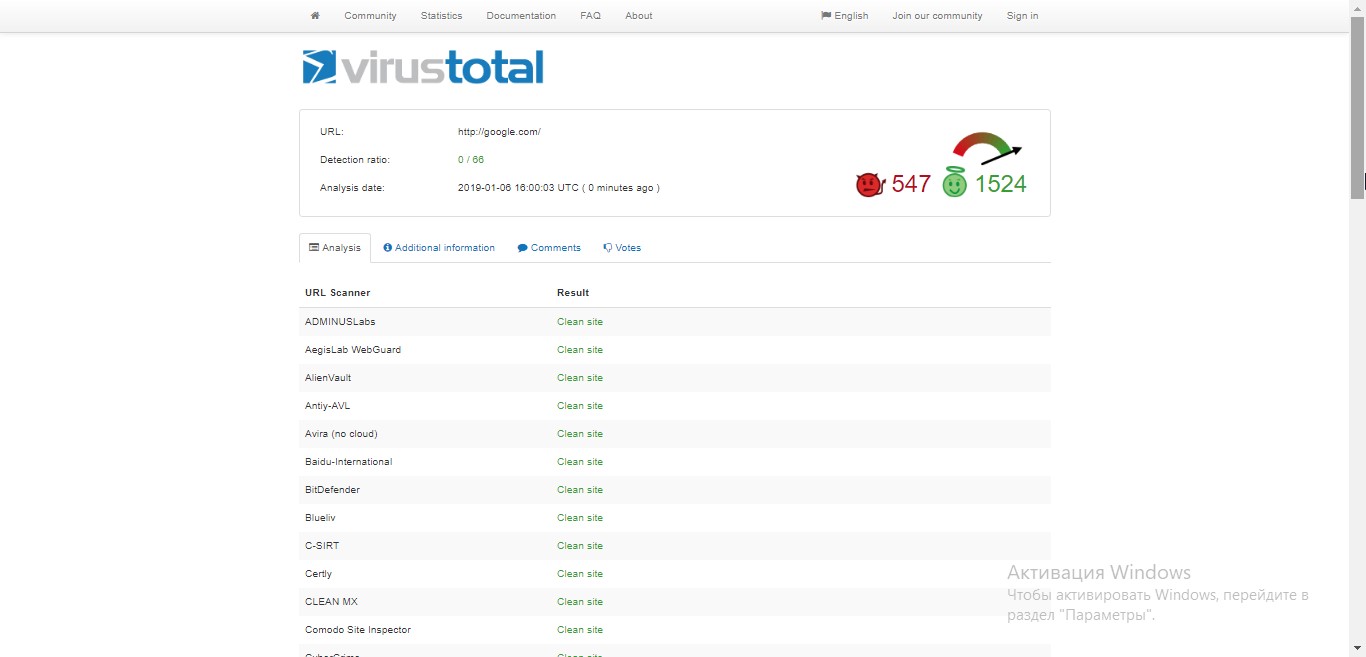
Task: Click the Blueliv scanner name
Action: 320,518
